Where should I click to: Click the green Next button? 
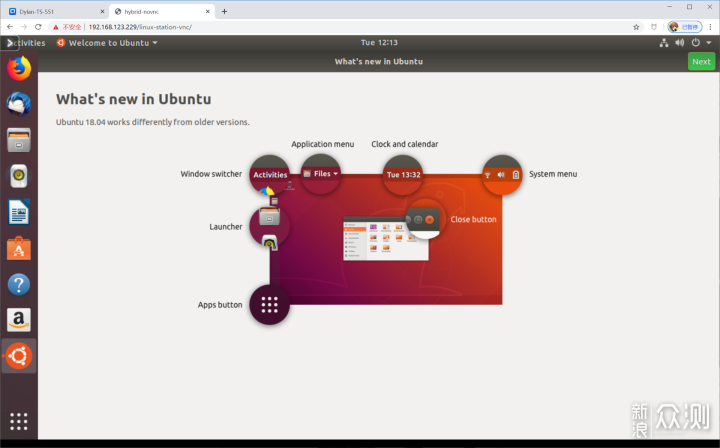pos(701,62)
